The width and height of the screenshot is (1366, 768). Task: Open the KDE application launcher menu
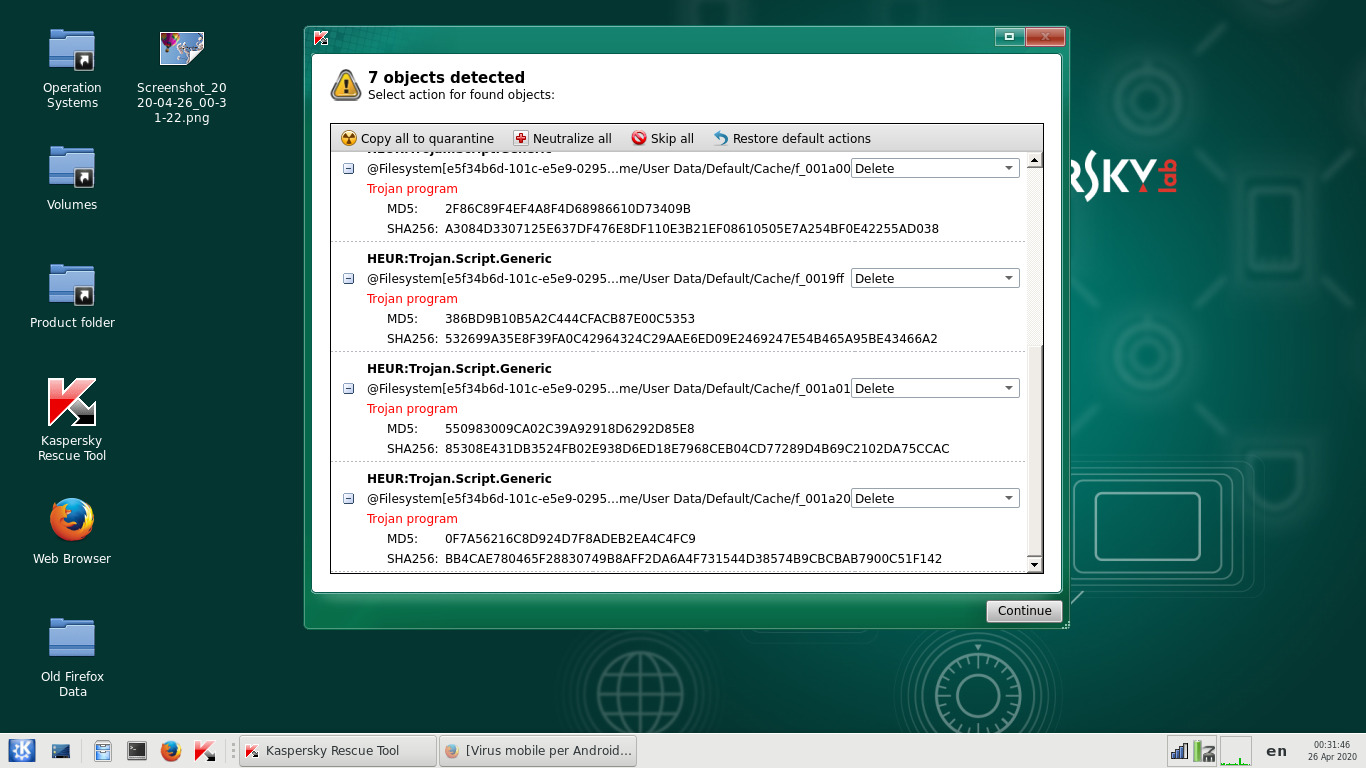pyautogui.click(x=22, y=750)
